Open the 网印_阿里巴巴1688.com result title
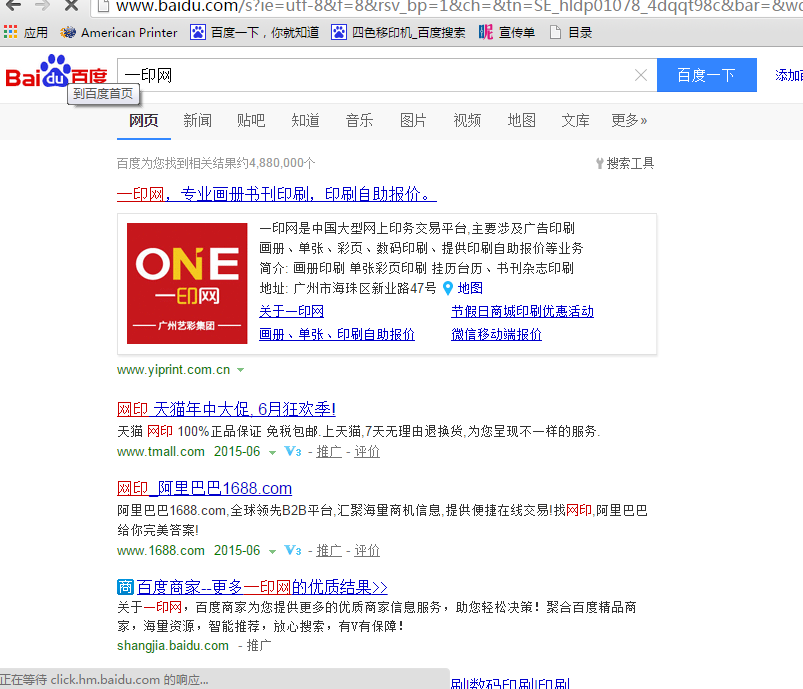The height and width of the screenshot is (689, 803). [204, 488]
